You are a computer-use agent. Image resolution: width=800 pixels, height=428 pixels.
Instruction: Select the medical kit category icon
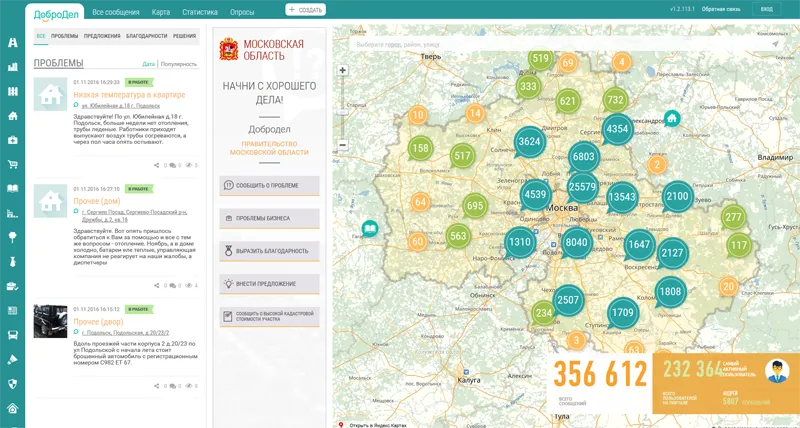click(x=12, y=140)
